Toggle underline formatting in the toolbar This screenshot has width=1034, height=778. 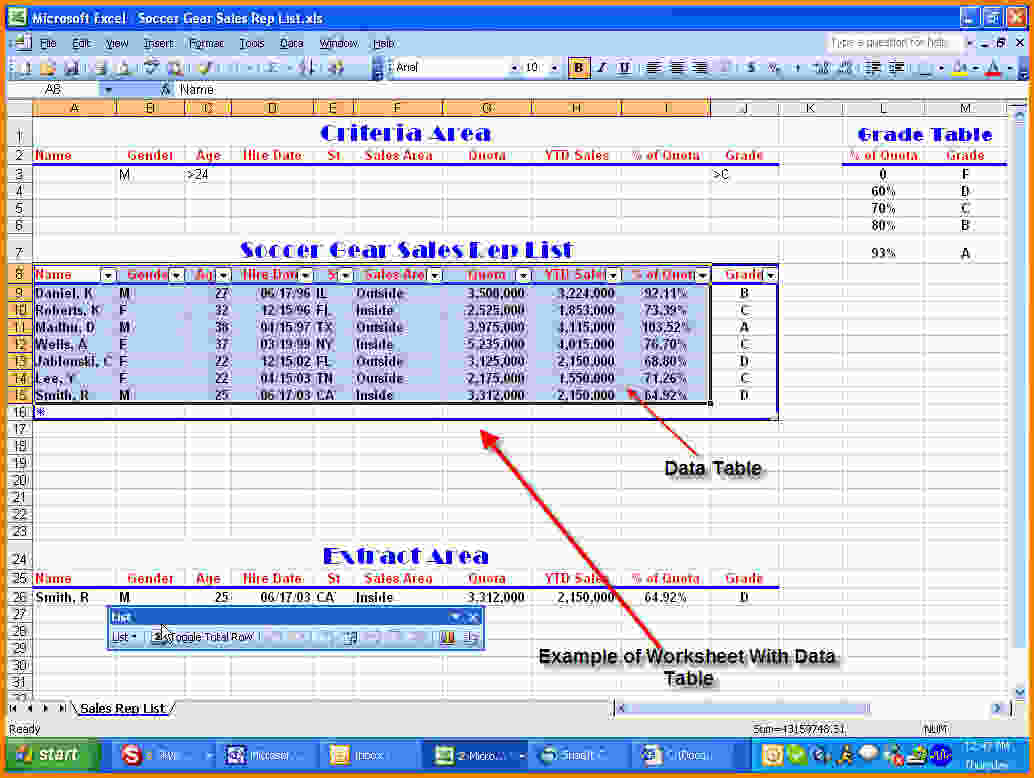click(624, 68)
